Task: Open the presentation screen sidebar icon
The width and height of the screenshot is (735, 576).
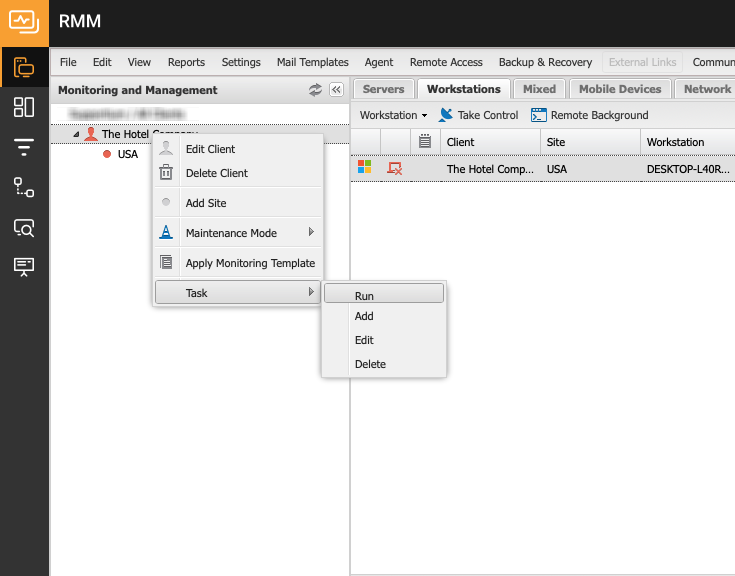Action: (24, 267)
